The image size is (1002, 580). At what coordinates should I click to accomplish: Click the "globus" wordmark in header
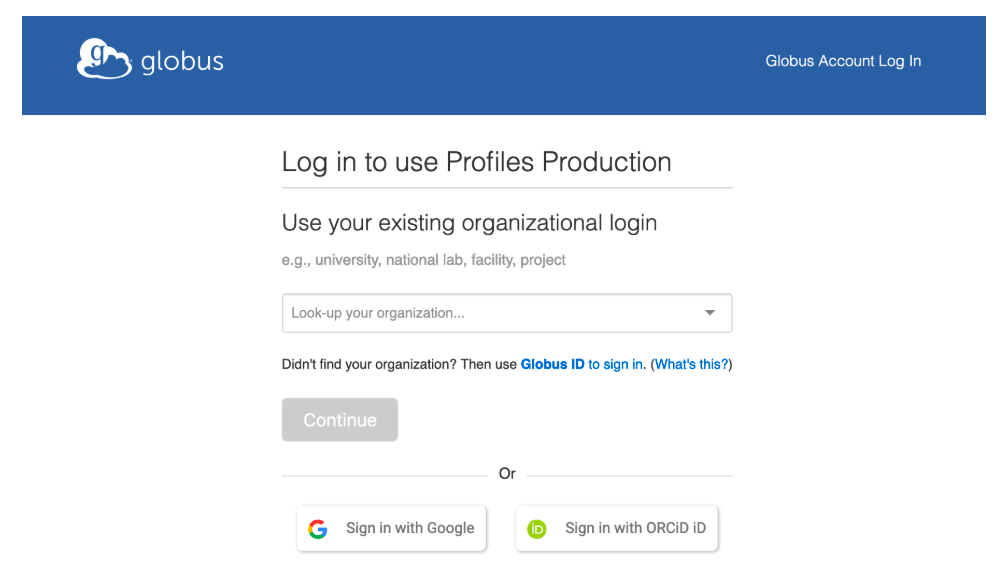click(182, 61)
